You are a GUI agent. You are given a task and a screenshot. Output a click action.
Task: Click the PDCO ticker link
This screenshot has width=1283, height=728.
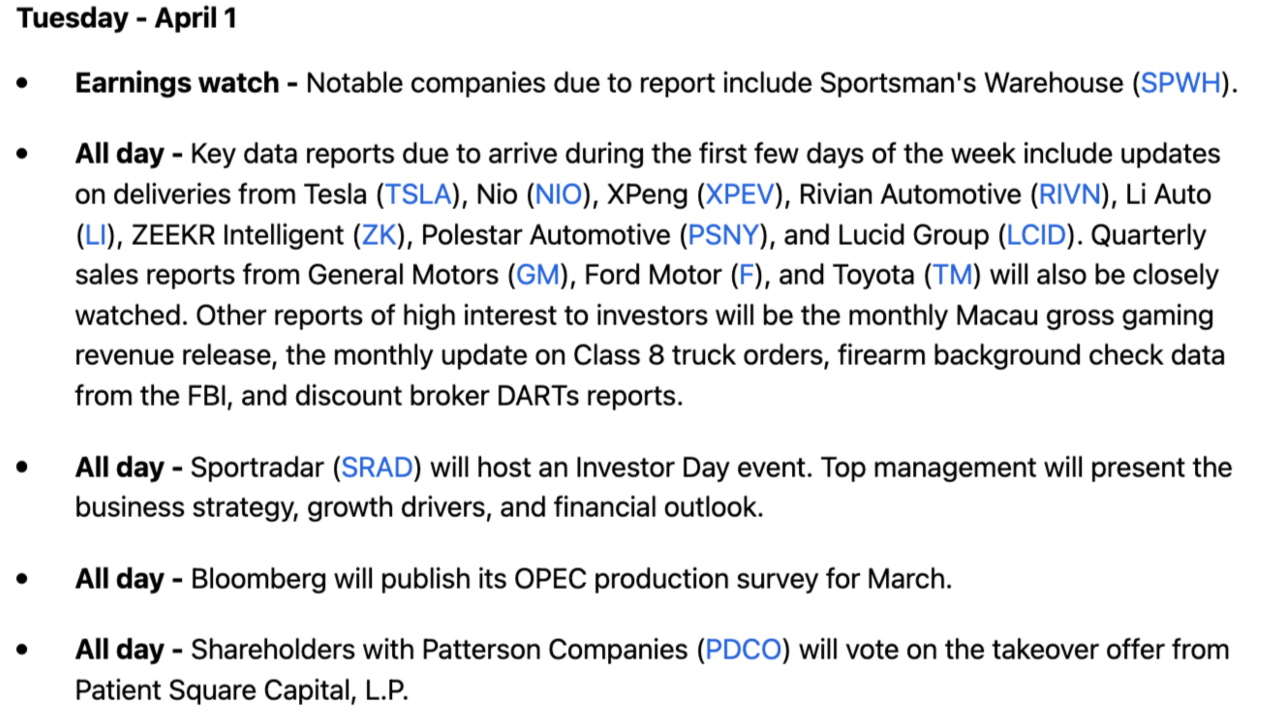[743, 650]
